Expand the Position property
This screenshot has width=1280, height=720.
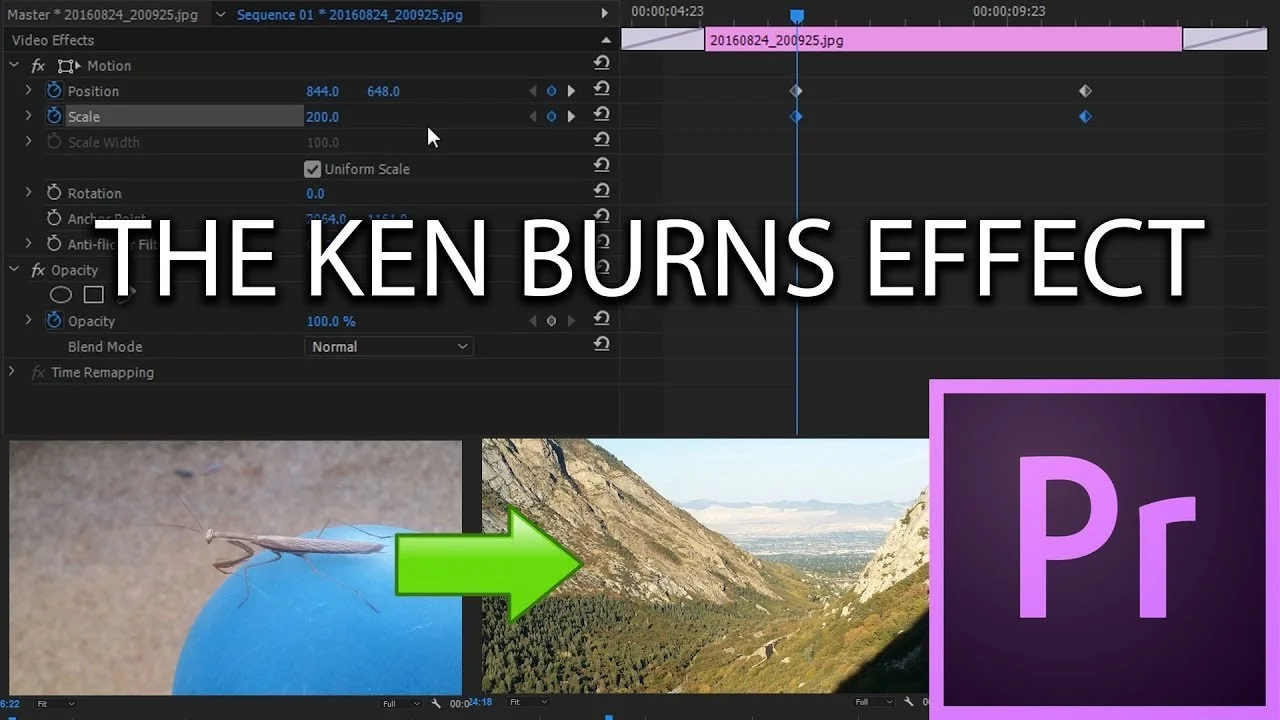coord(29,91)
